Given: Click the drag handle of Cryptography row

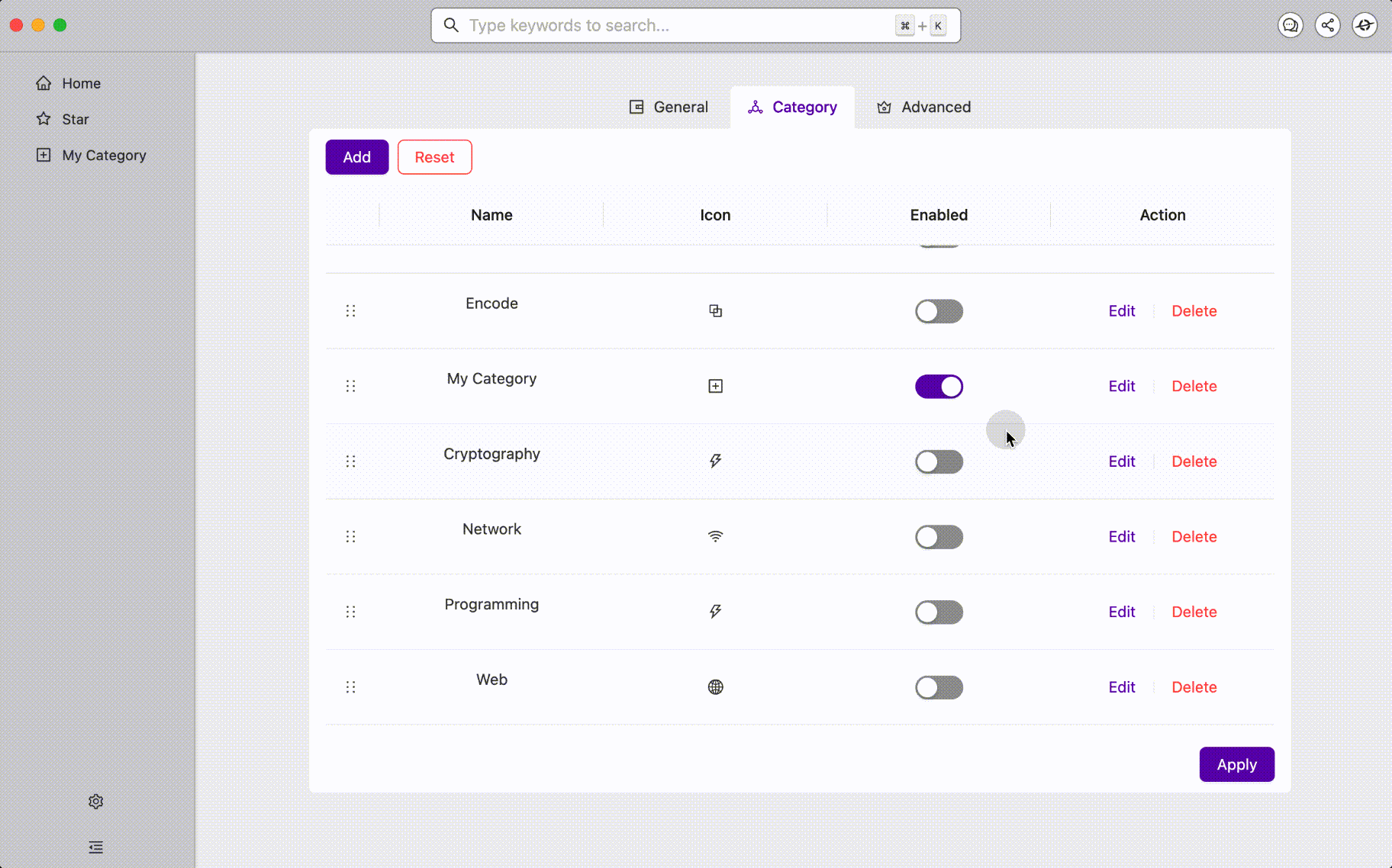Looking at the screenshot, I should [350, 461].
